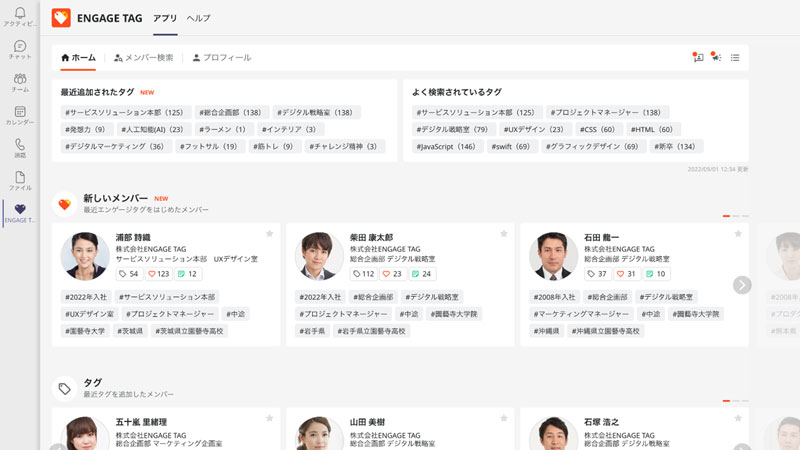This screenshot has width=800, height=450.
Task: Open the announcement megaphone icon
Action: click(716, 57)
